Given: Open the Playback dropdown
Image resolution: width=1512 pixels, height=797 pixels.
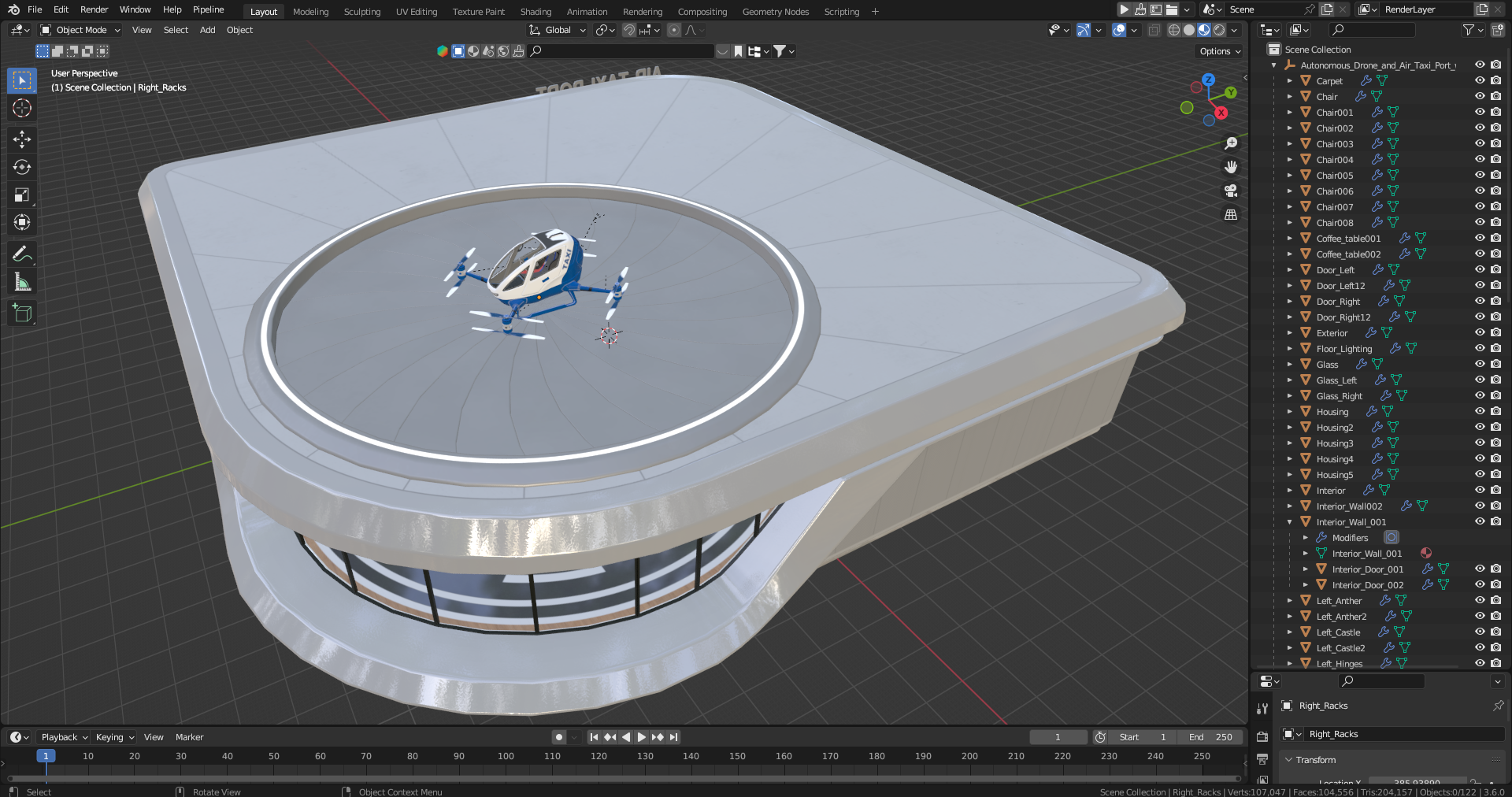Looking at the screenshot, I should [64, 737].
